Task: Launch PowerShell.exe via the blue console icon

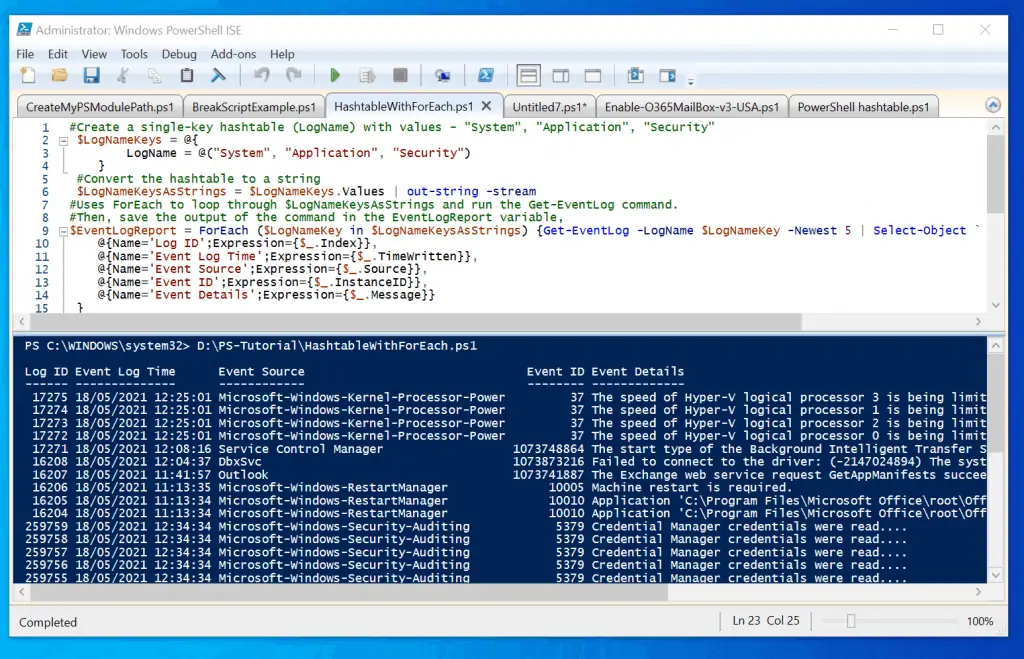Action: (x=486, y=76)
